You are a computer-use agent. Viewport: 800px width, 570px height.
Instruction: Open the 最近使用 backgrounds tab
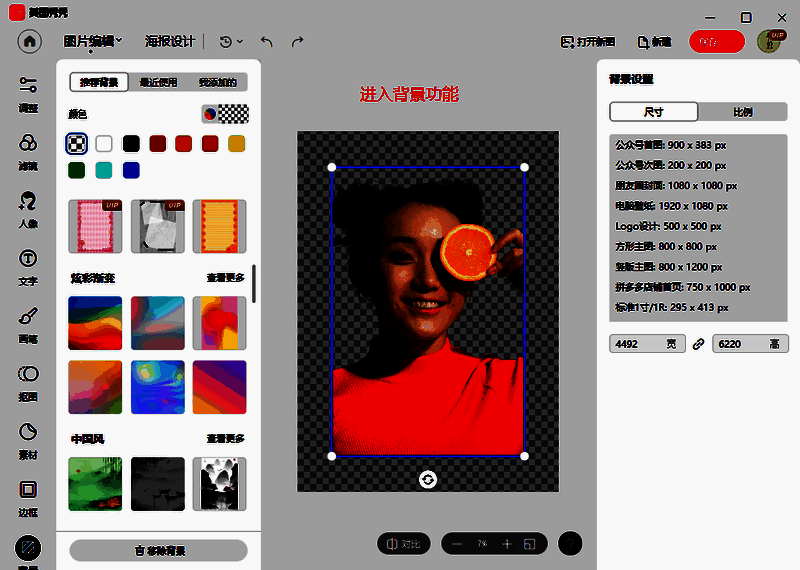(158, 82)
